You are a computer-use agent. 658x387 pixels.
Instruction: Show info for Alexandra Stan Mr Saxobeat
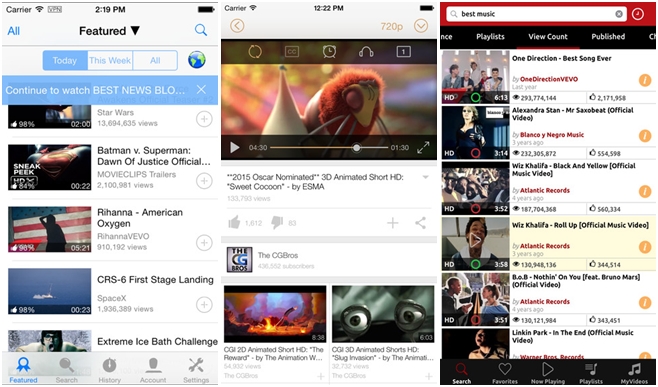coord(645,136)
